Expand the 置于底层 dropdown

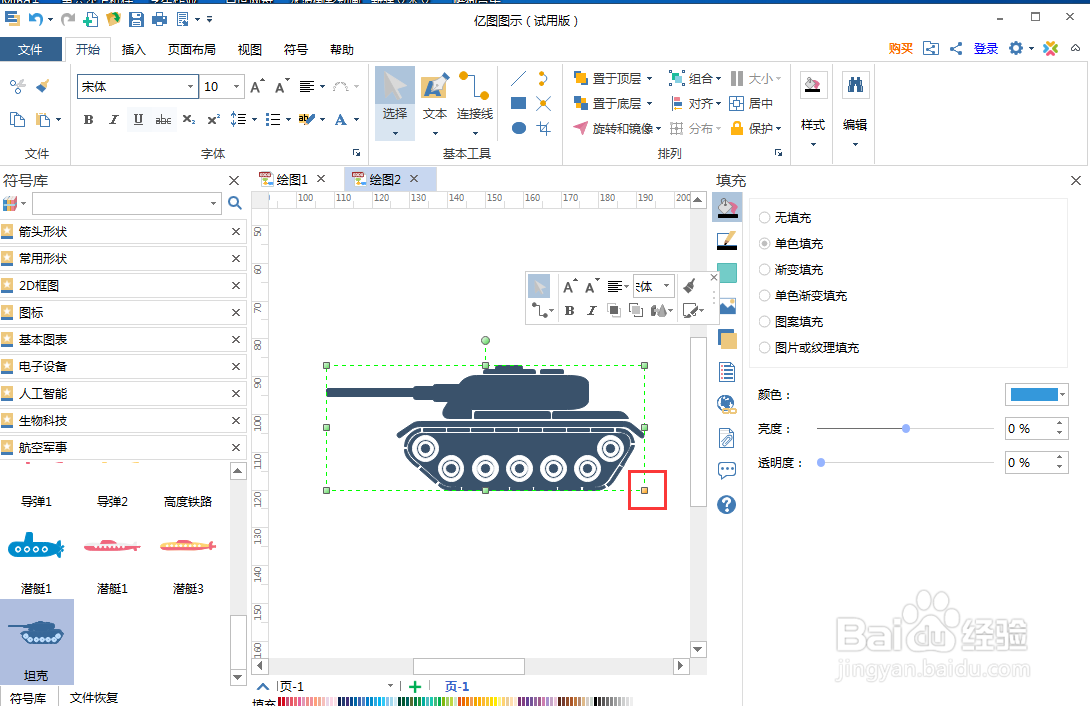coord(649,104)
